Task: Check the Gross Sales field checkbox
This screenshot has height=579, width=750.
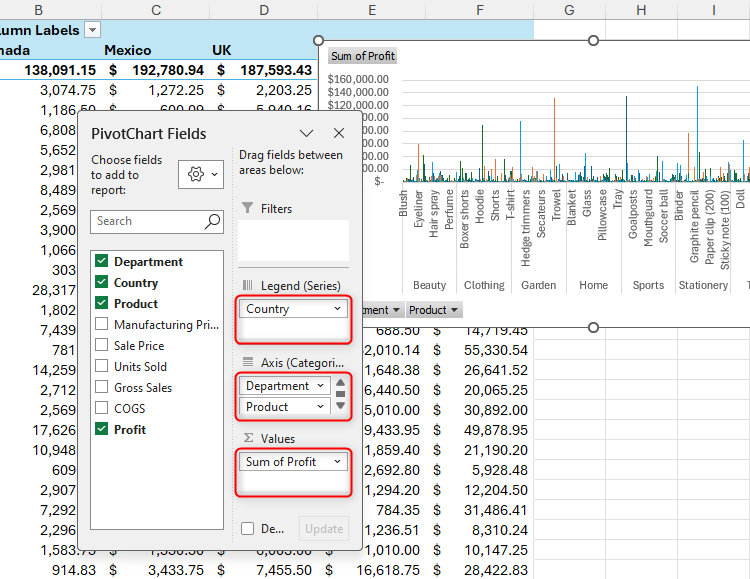Action: (x=101, y=387)
